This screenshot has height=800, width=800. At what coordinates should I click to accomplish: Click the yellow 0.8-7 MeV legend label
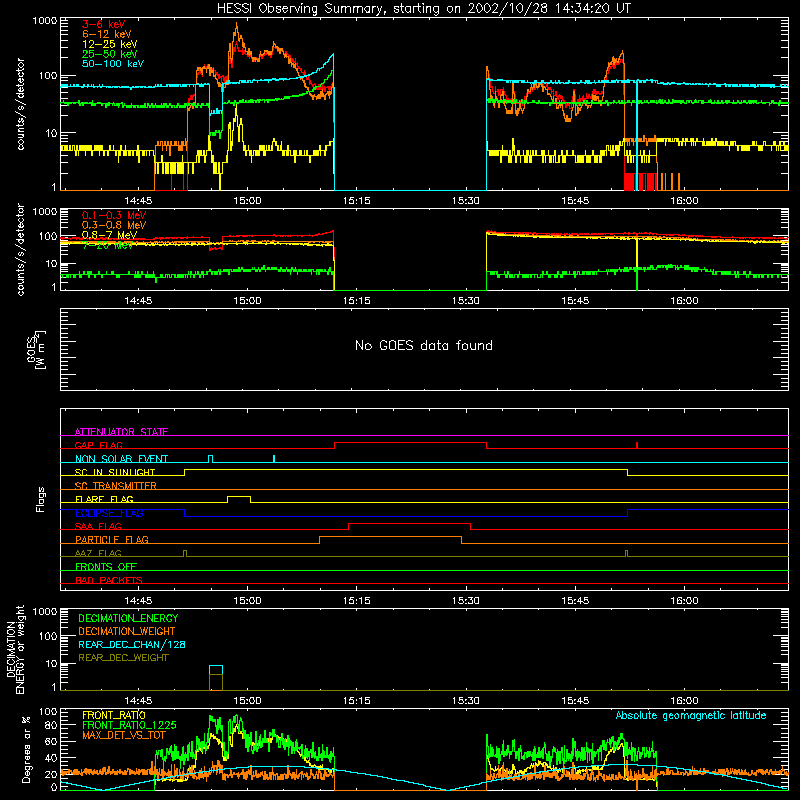tap(109, 235)
